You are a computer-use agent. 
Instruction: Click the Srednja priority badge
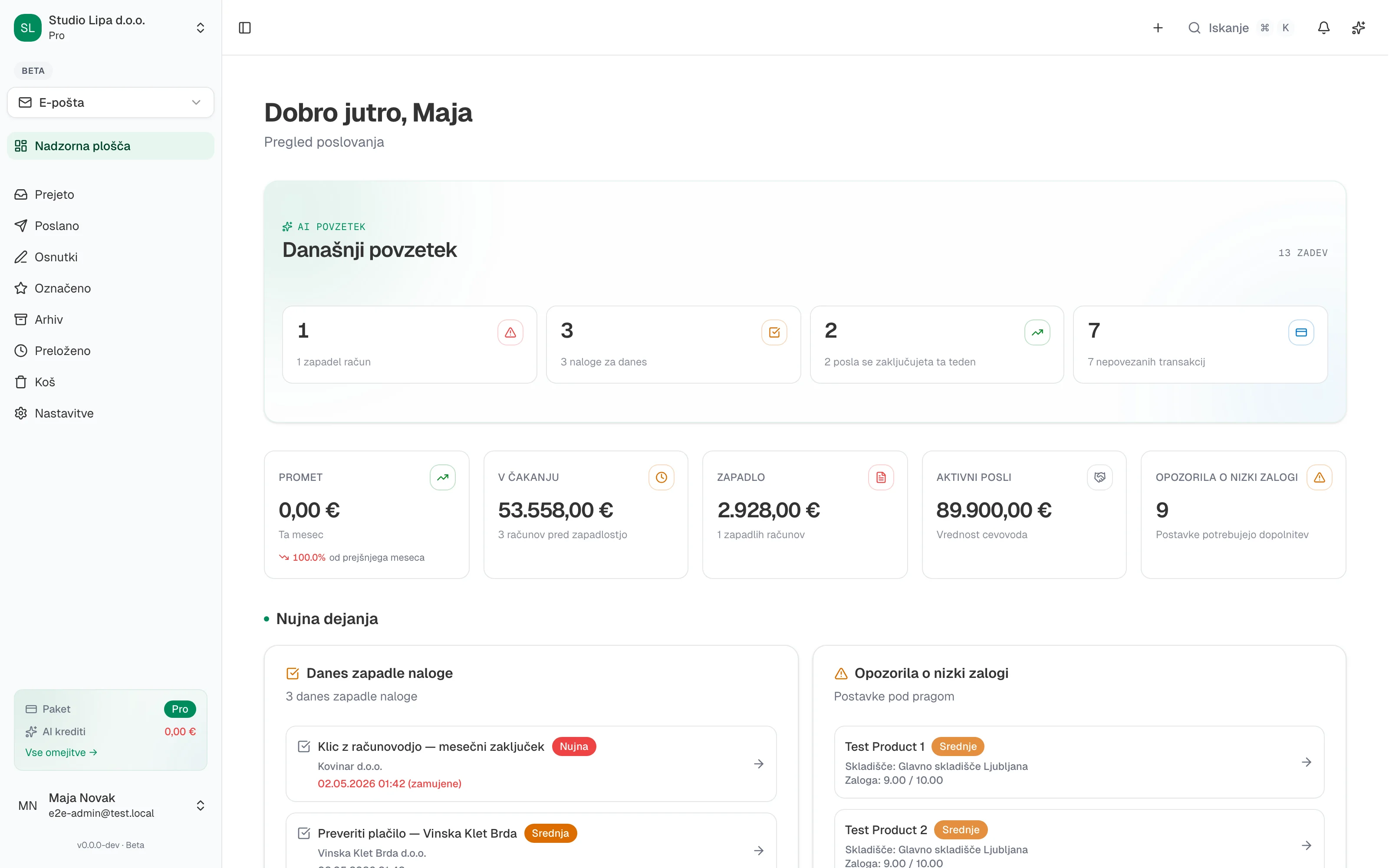[550, 833]
